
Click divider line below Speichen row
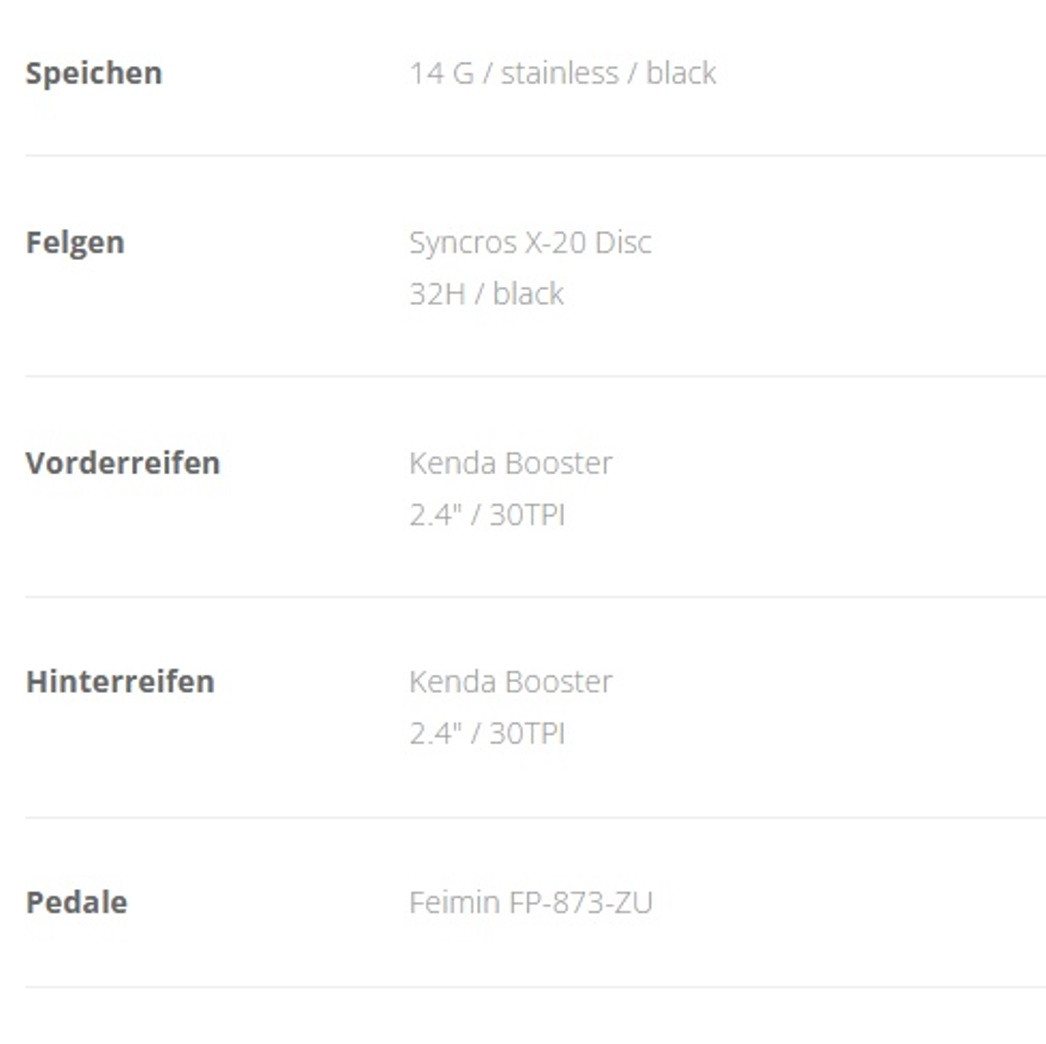coord(535,155)
